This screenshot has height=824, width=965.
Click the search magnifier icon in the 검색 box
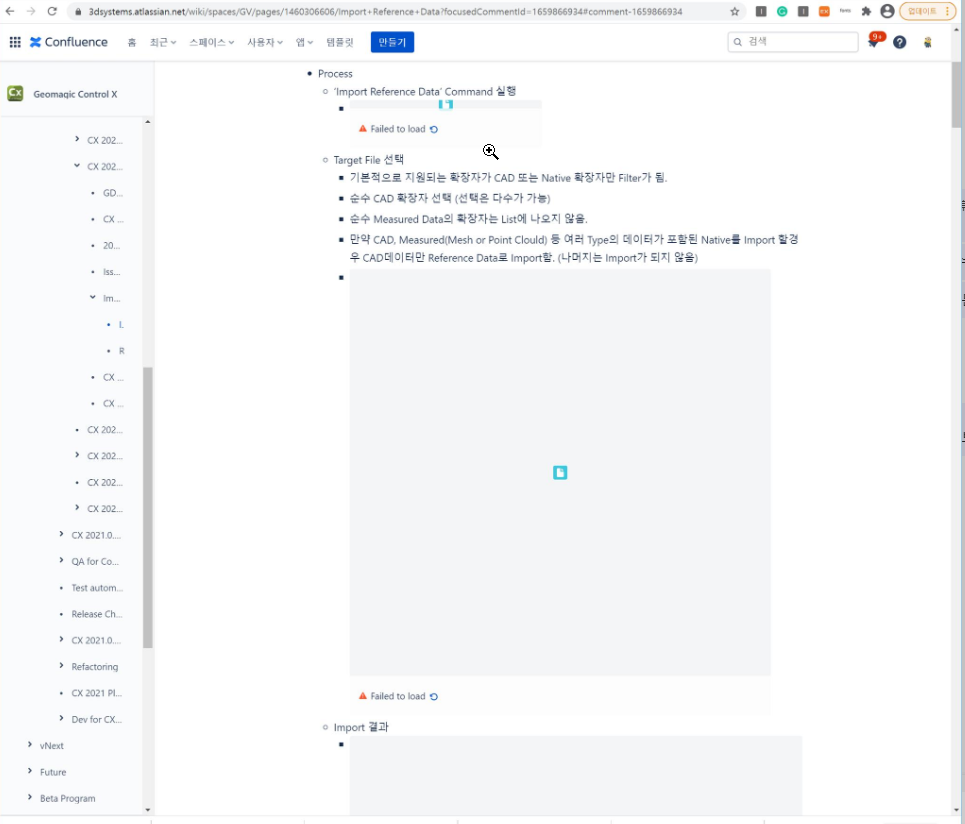(737, 42)
